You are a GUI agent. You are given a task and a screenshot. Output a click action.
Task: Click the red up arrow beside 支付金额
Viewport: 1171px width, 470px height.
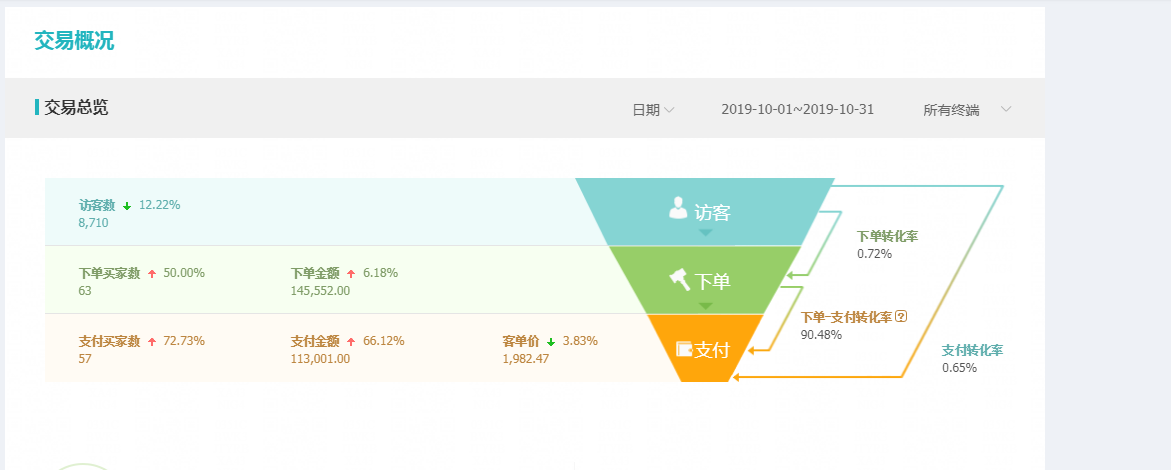click(351, 342)
